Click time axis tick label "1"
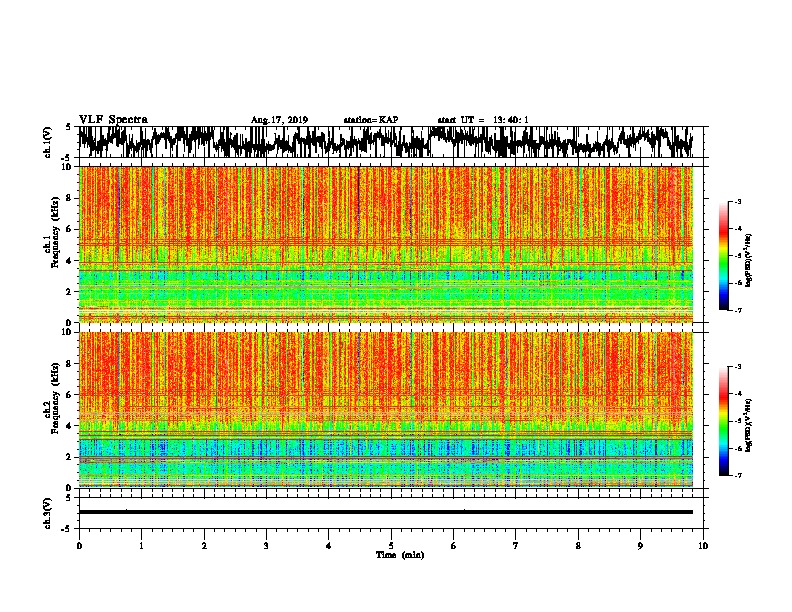This screenshot has height=612, width=792. [x=141, y=546]
